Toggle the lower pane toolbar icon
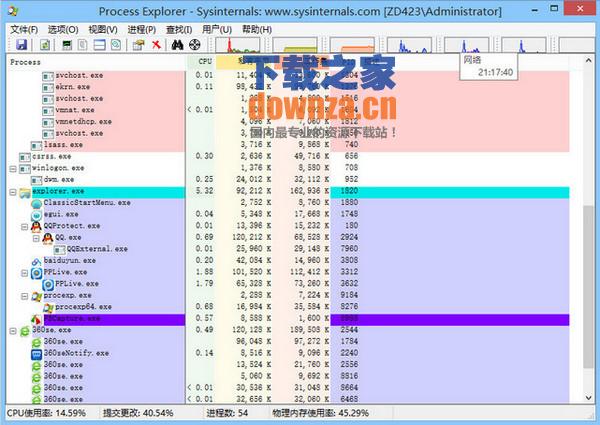Image resolution: width=600 pixels, height=425 pixels. pos(99,45)
